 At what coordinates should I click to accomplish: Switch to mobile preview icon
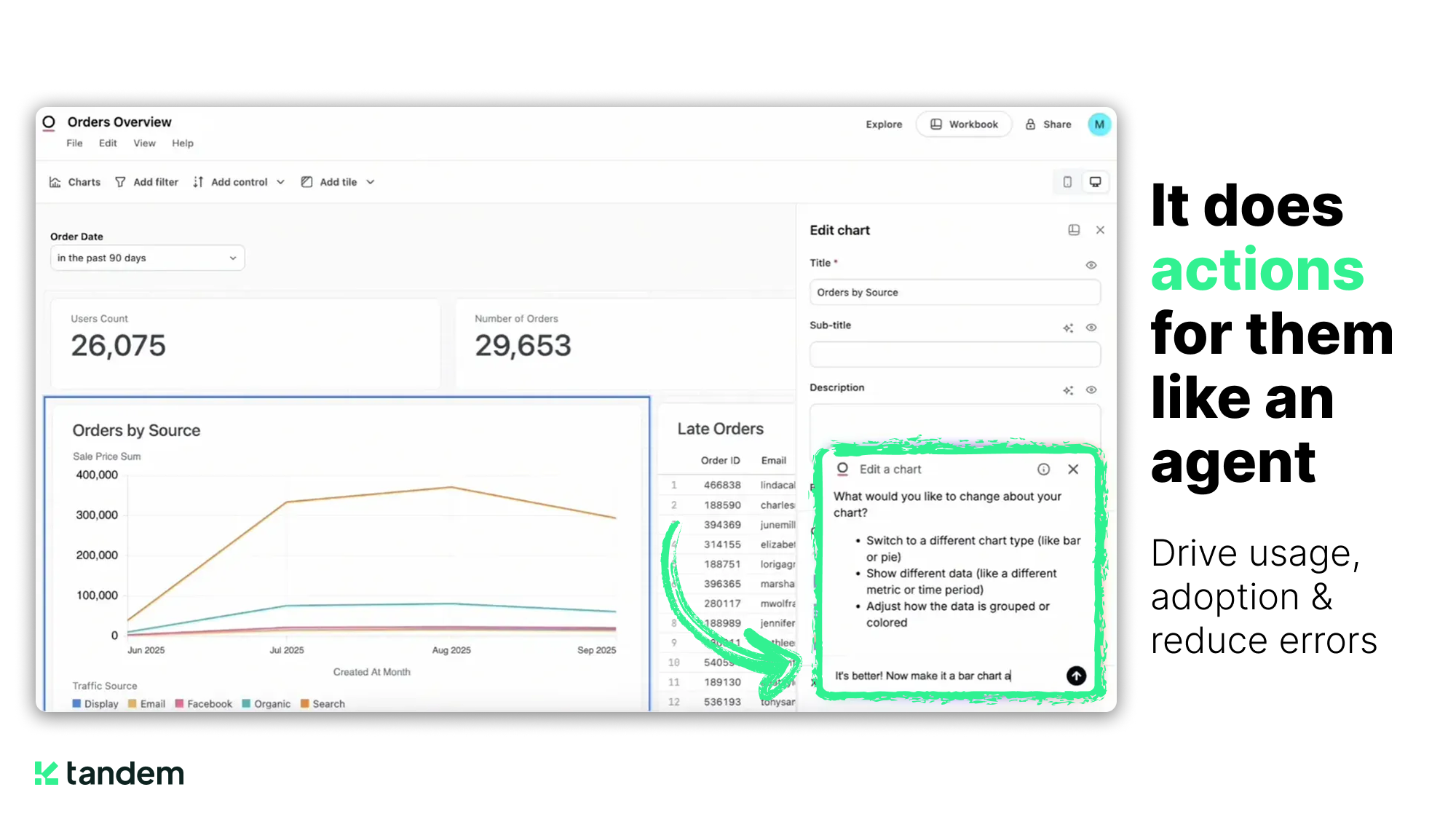[x=1067, y=182]
